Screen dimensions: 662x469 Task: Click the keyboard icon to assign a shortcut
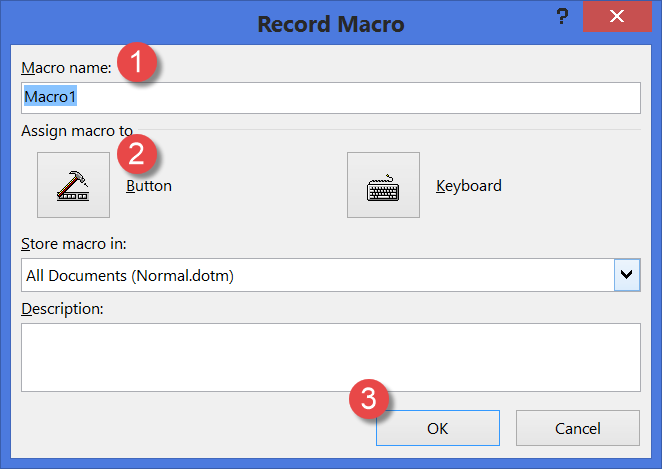point(383,185)
